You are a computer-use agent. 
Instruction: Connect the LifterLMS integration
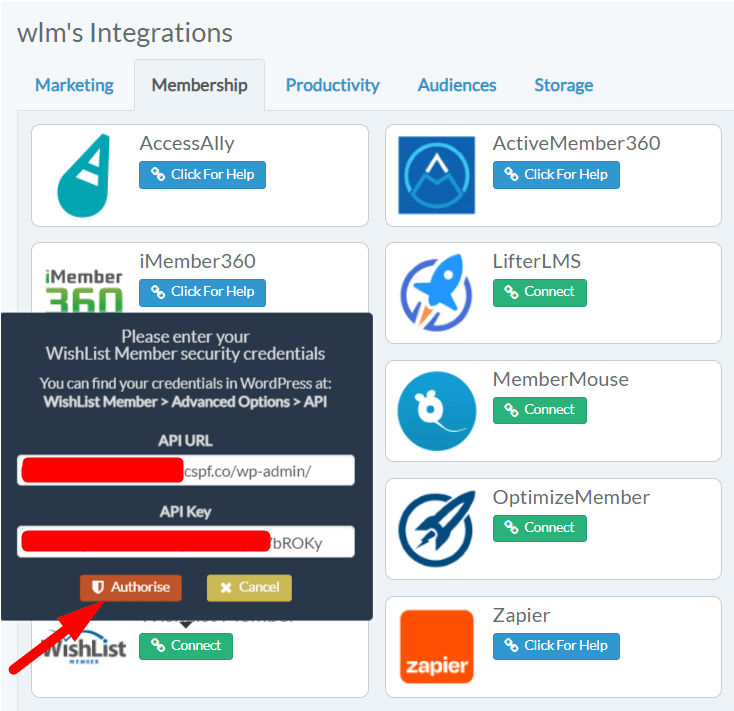(x=539, y=293)
